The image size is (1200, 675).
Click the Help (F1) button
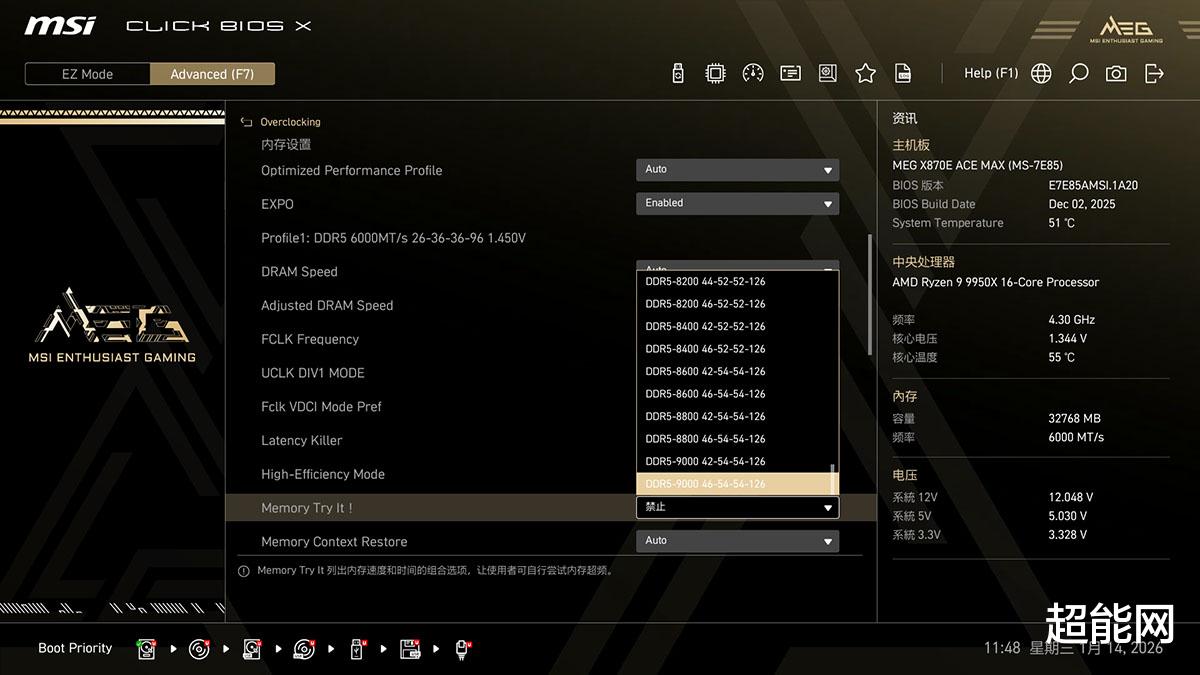pyautogui.click(x=990, y=73)
